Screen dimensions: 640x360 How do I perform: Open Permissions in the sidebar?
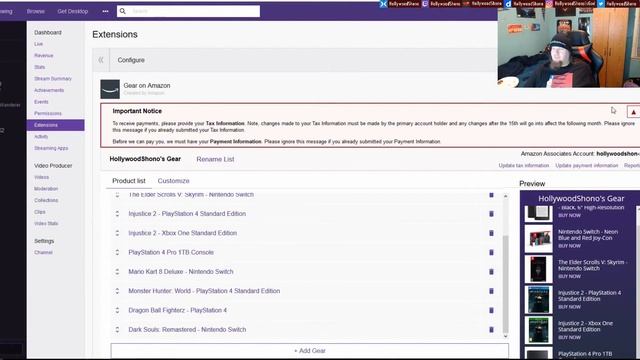coord(48,113)
